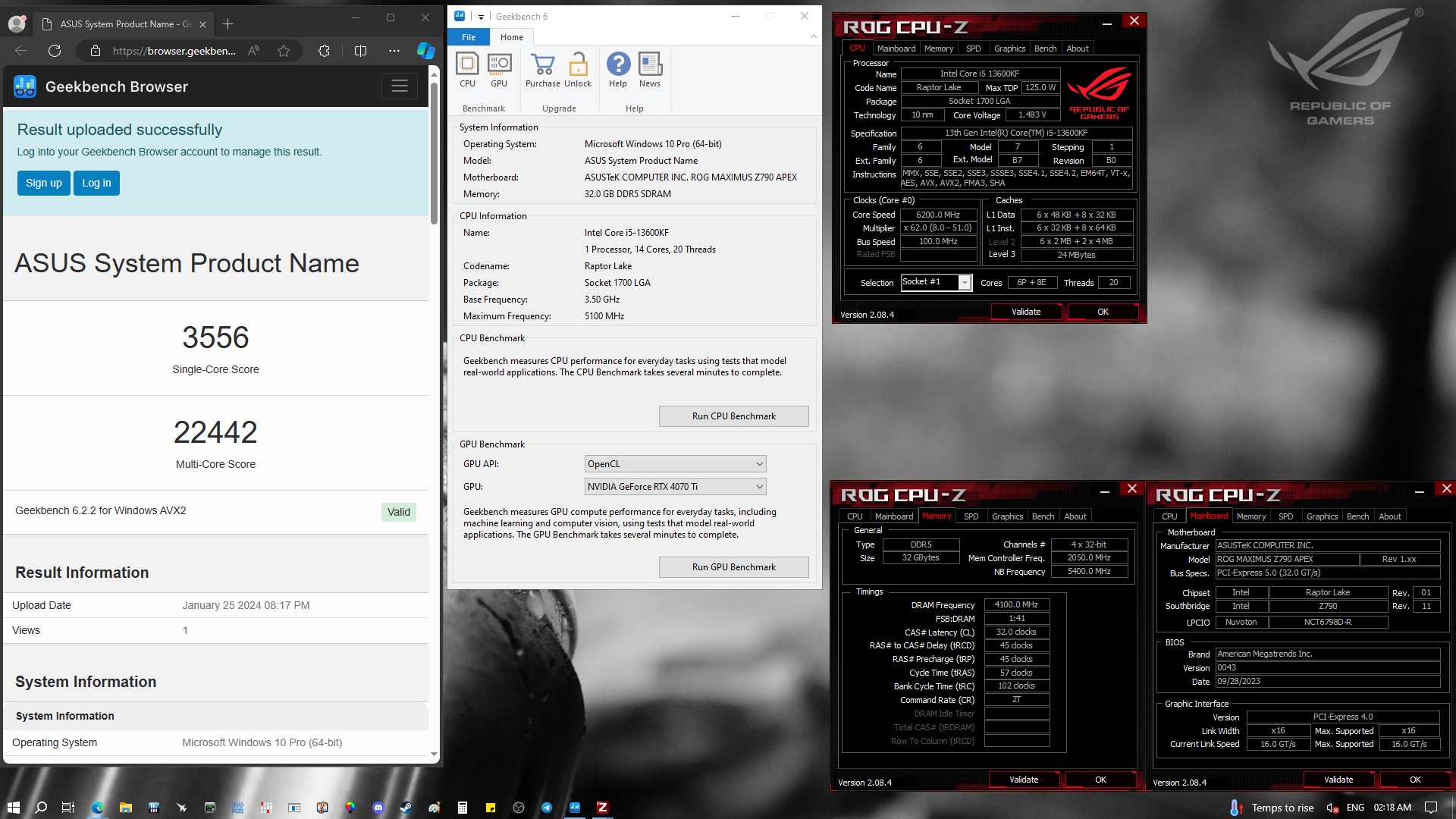Screen dimensions: 1456x819
Task: Switch to SPD tab in top CPU-Z window
Action: click(x=974, y=49)
